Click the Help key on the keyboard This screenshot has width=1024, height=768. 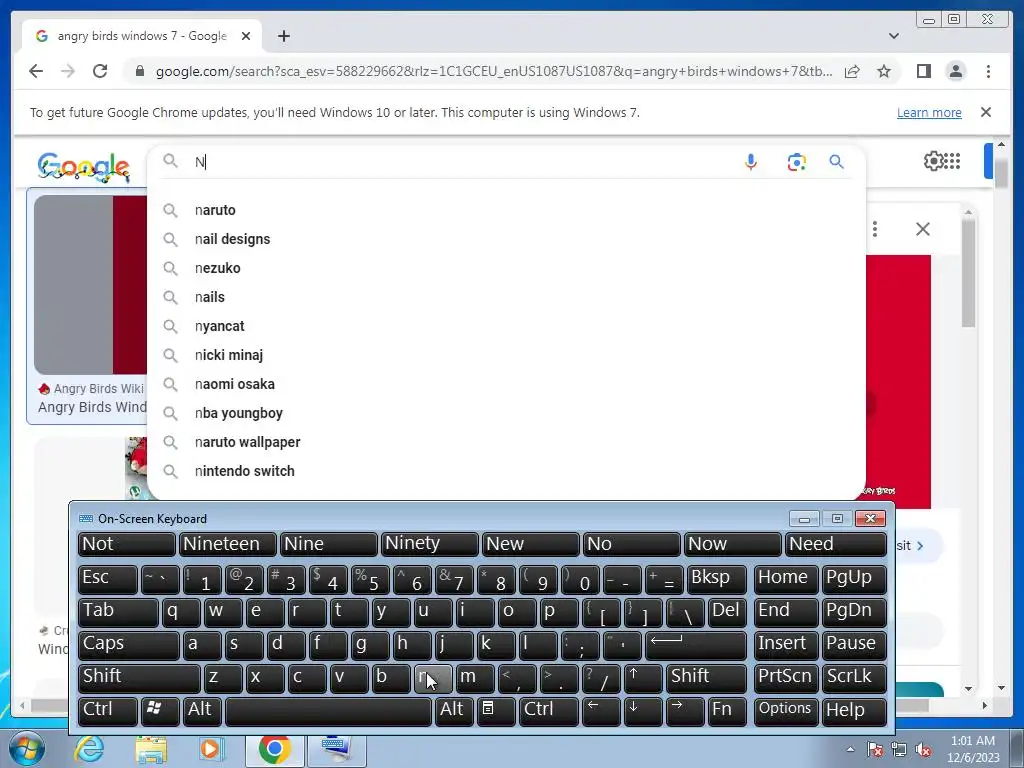point(854,711)
